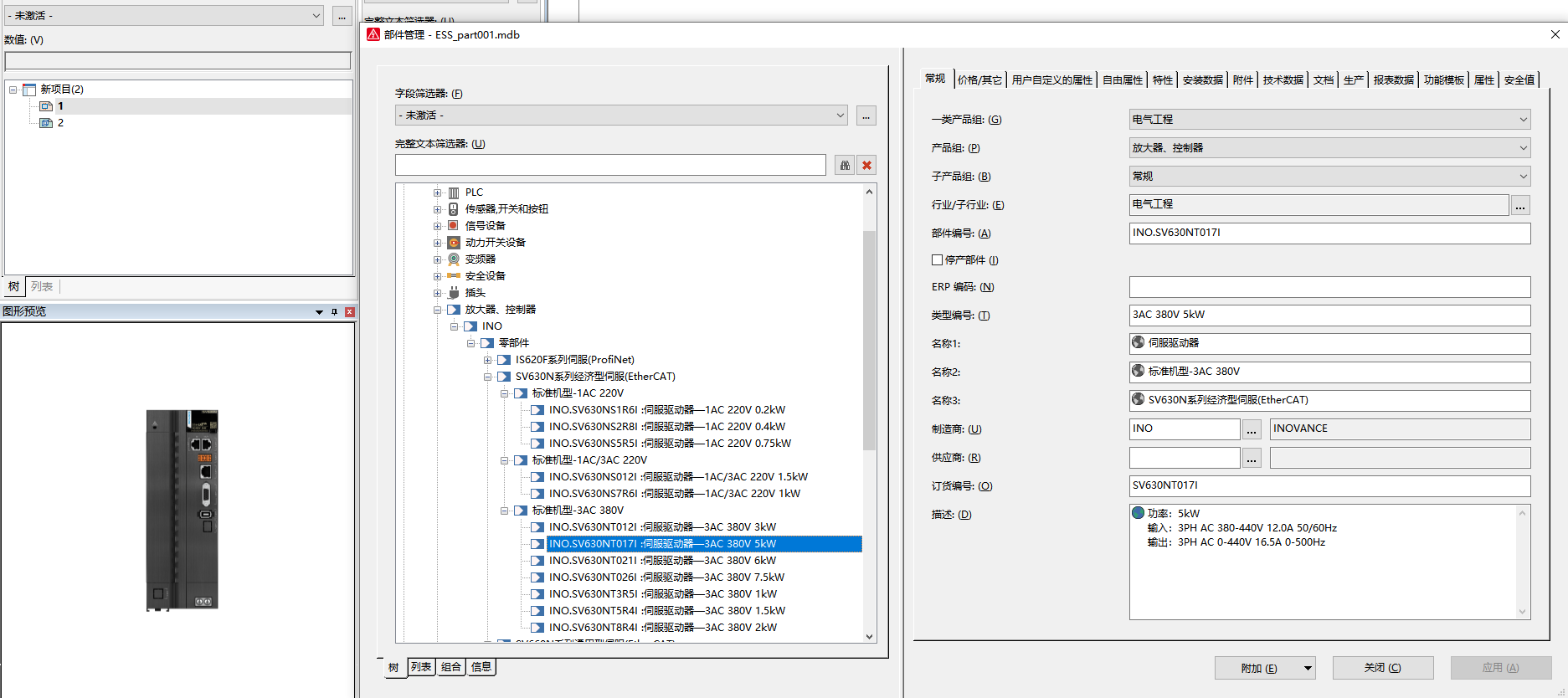Screen dimensions: 1568x698
Task: Click icon of INO.SV630NT012I part
Action: (x=537, y=527)
